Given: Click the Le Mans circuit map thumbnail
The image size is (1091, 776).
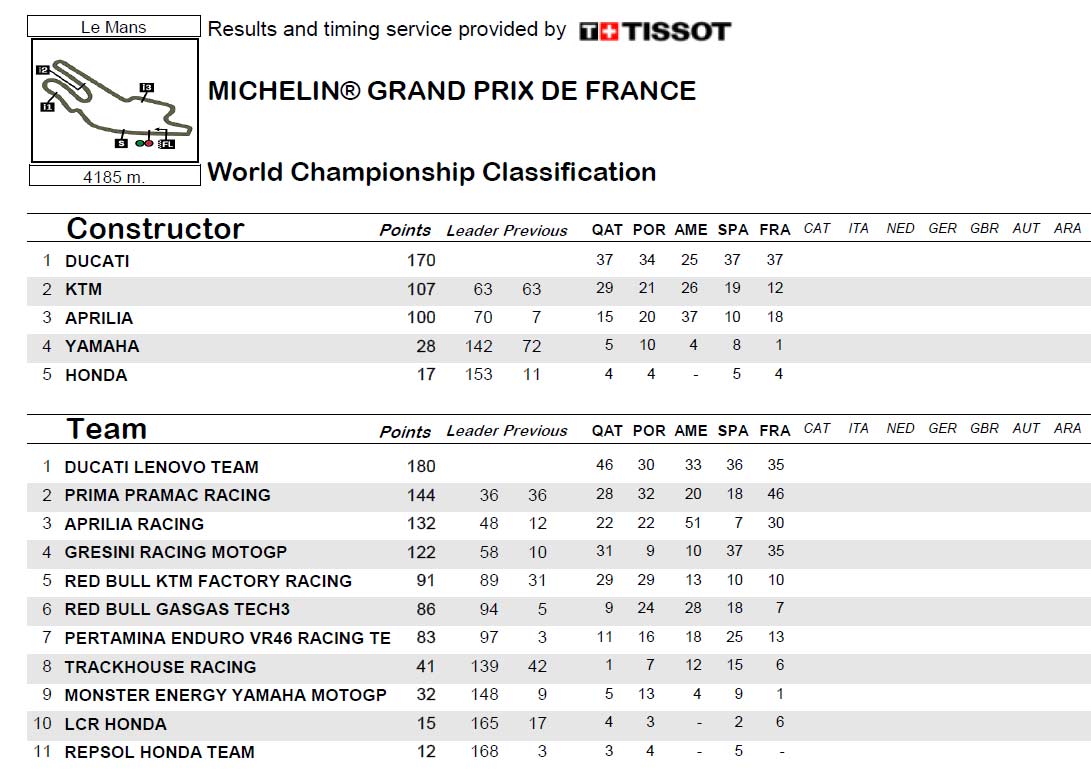Looking at the screenshot, I should 115,101.
